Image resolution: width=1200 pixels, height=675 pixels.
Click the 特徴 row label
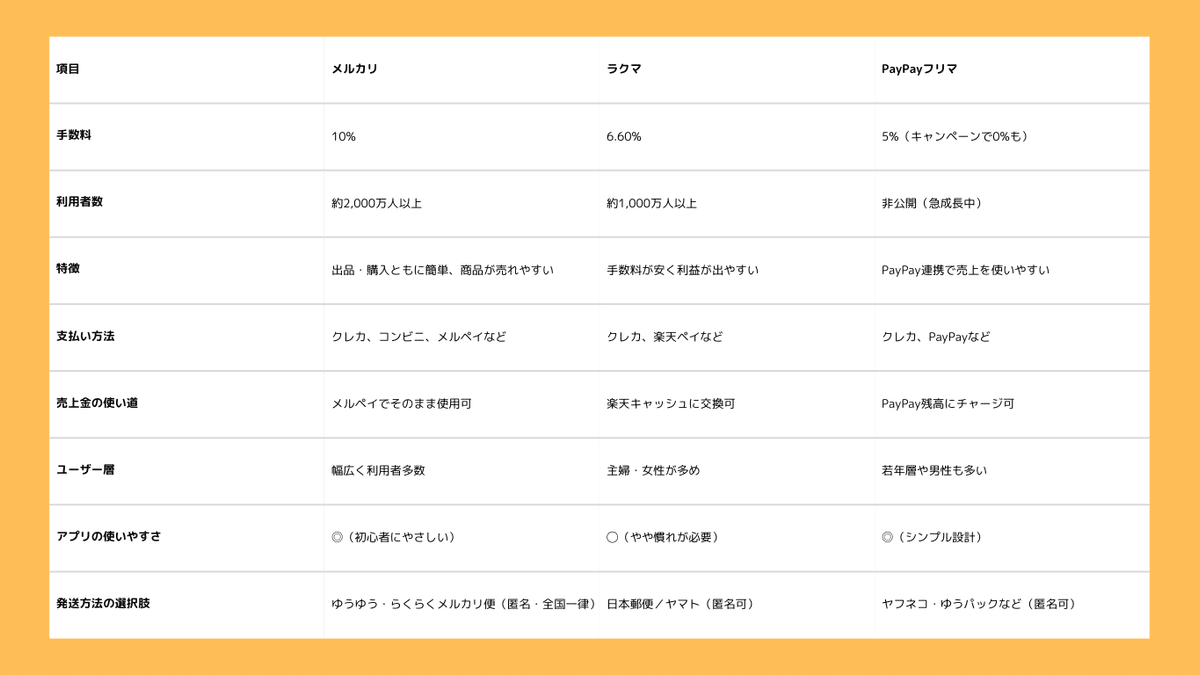(66, 270)
